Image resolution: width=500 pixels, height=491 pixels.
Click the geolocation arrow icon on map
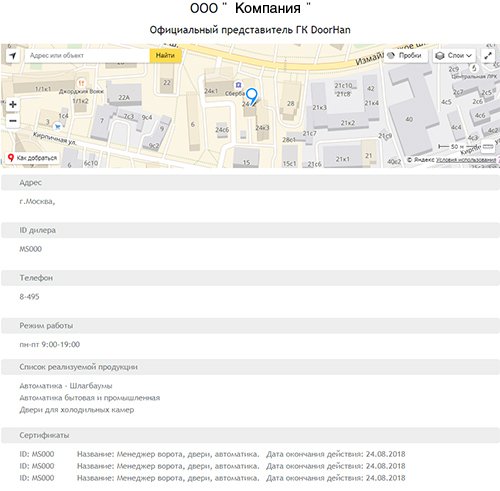click(x=13, y=56)
